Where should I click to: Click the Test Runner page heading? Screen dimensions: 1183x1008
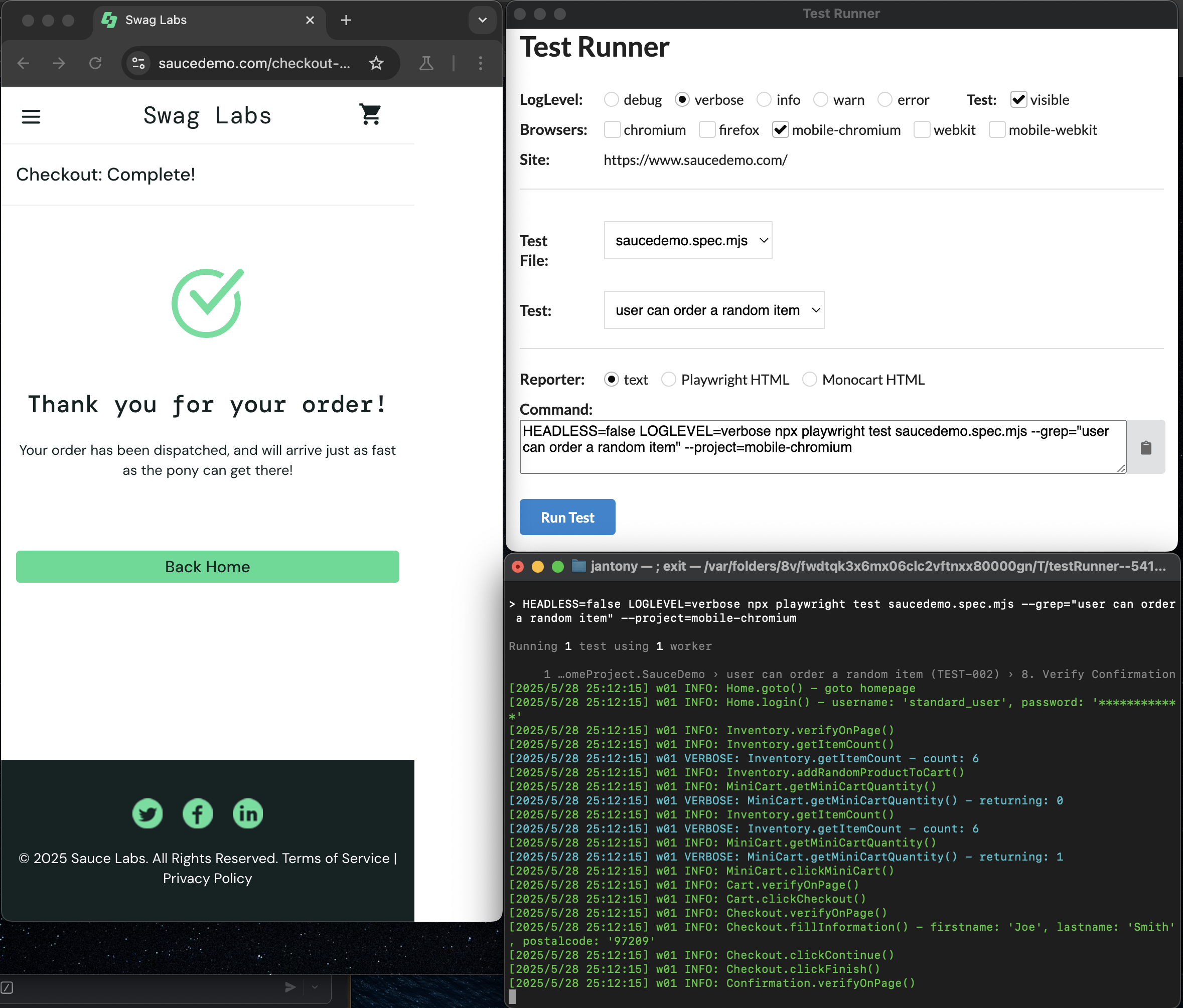(595, 47)
